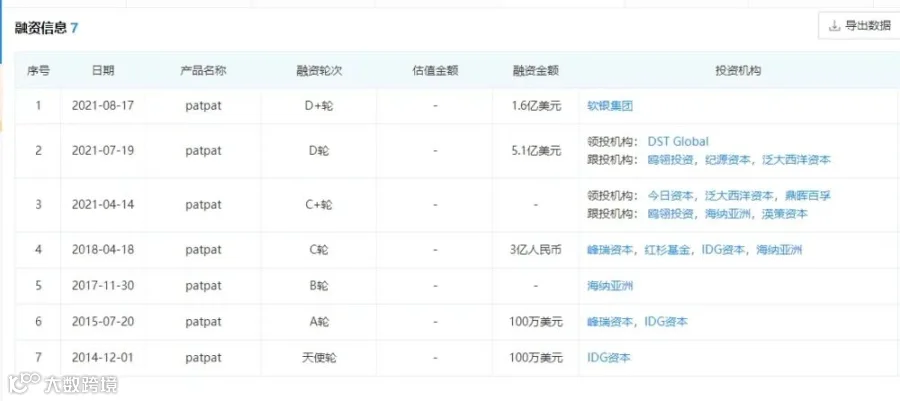This screenshot has height=401, width=900.
Task: Click the 序号 column header
Action: 38,71
